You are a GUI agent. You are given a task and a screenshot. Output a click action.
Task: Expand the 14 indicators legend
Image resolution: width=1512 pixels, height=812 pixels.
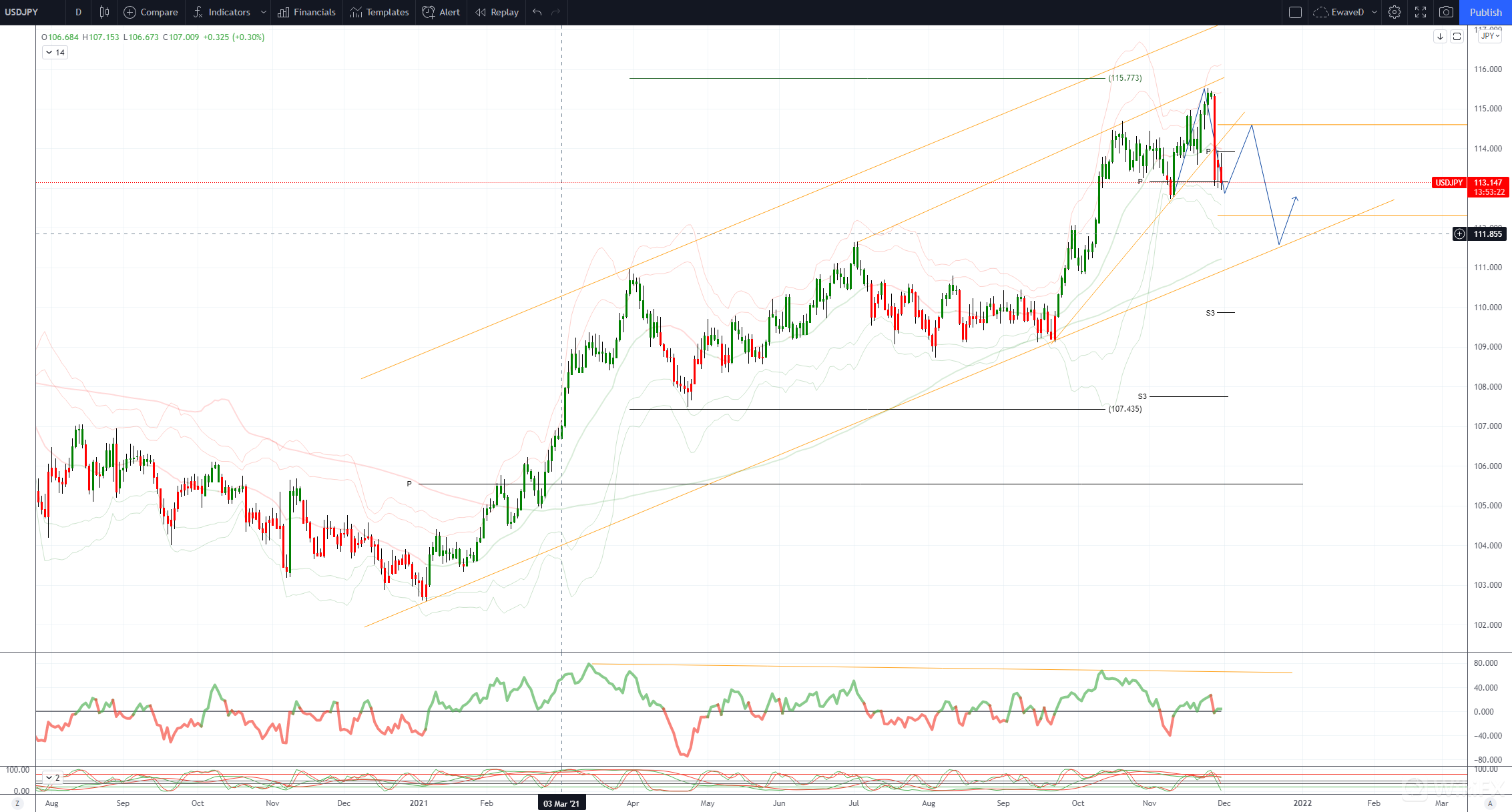pos(55,53)
